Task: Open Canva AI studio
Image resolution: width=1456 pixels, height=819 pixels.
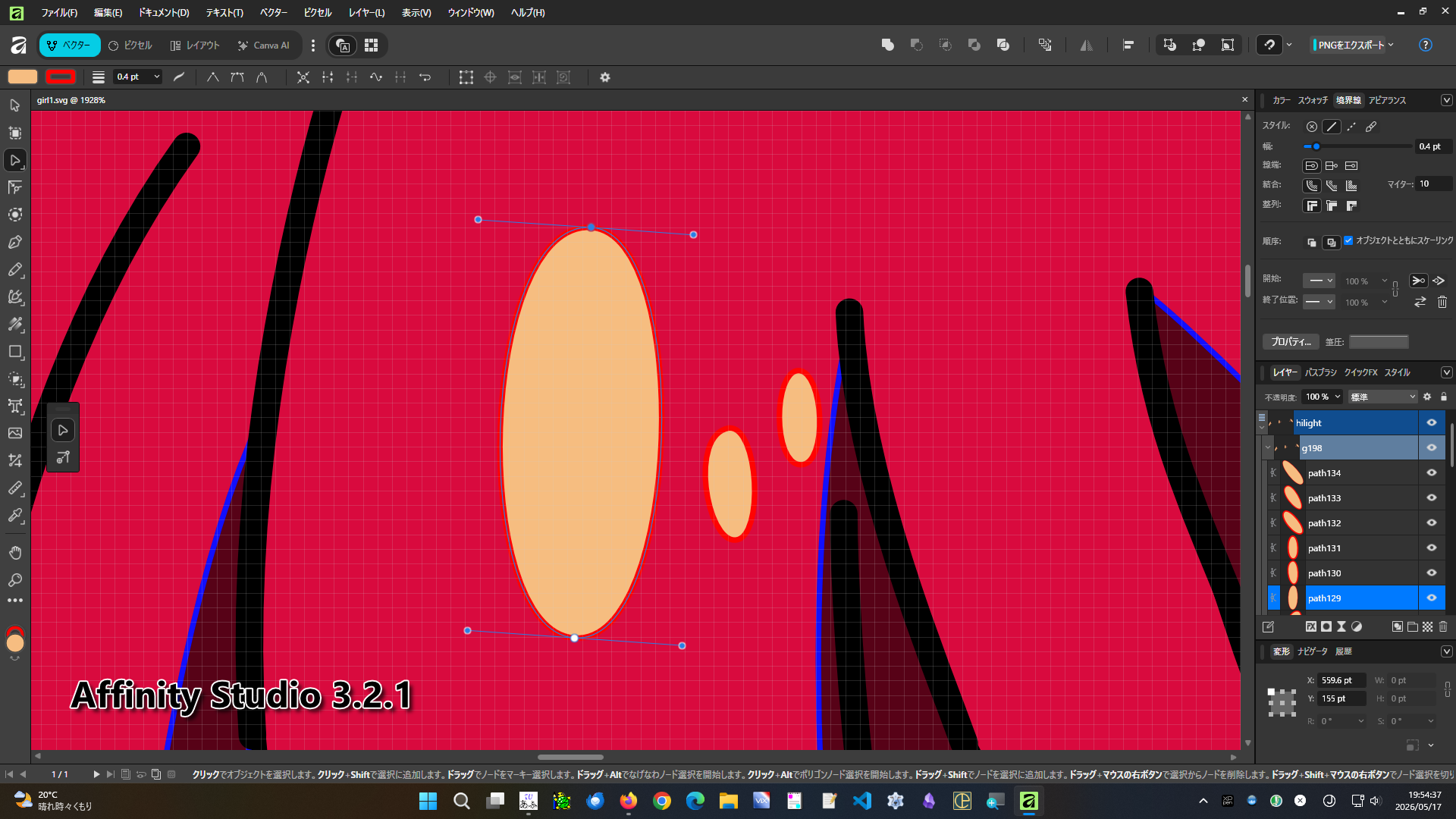Action: point(264,45)
